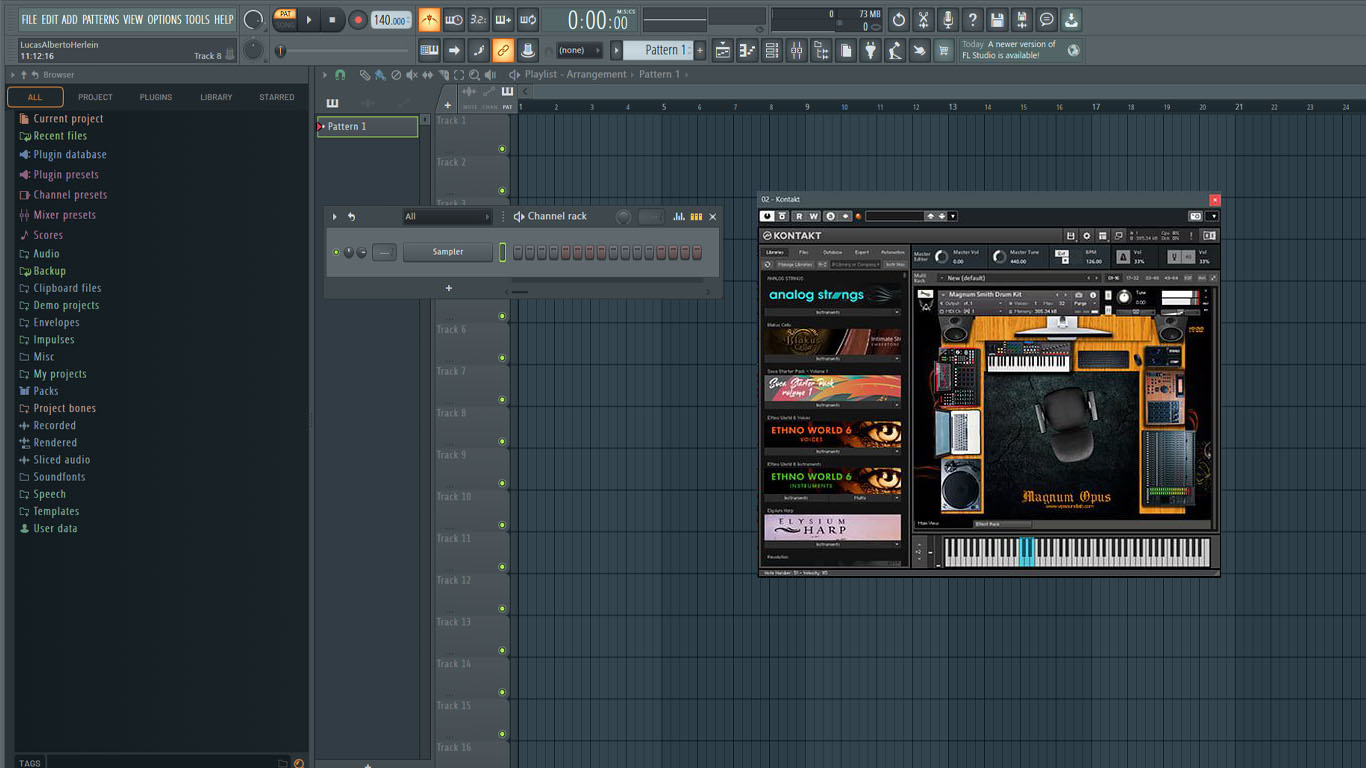Select the playlist mute tool
The image size is (1366, 768).
coord(412,75)
